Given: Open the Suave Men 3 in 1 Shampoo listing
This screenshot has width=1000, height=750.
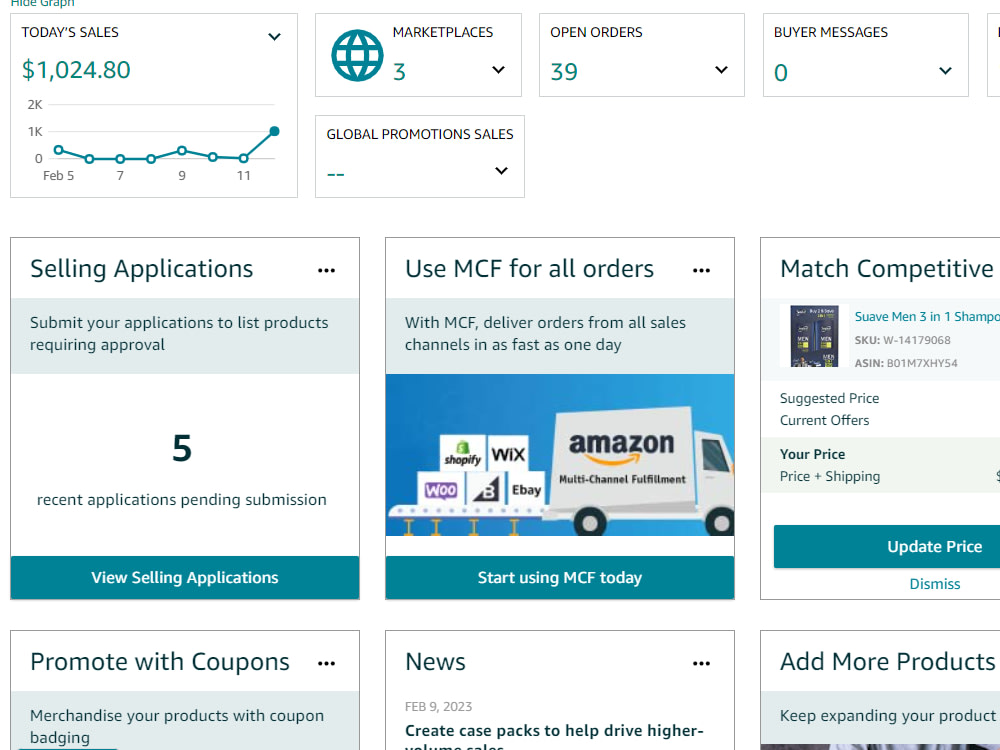Looking at the screenshot, I should (x=926, y=315).
